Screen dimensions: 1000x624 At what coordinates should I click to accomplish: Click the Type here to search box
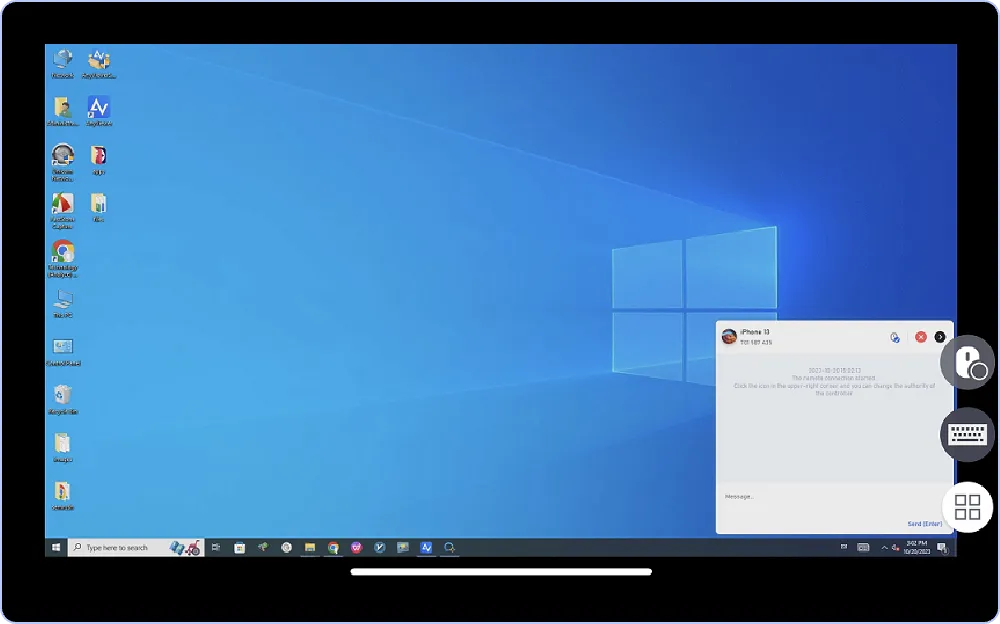coord(118,548)
